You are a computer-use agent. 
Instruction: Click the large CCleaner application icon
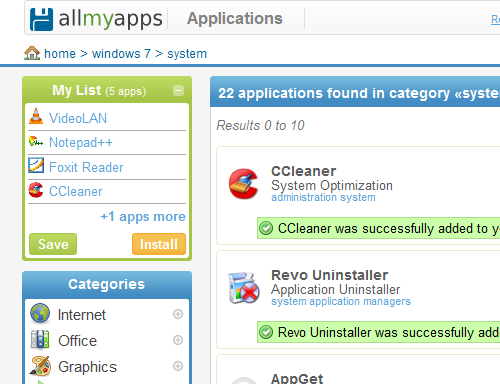[244, 184]
